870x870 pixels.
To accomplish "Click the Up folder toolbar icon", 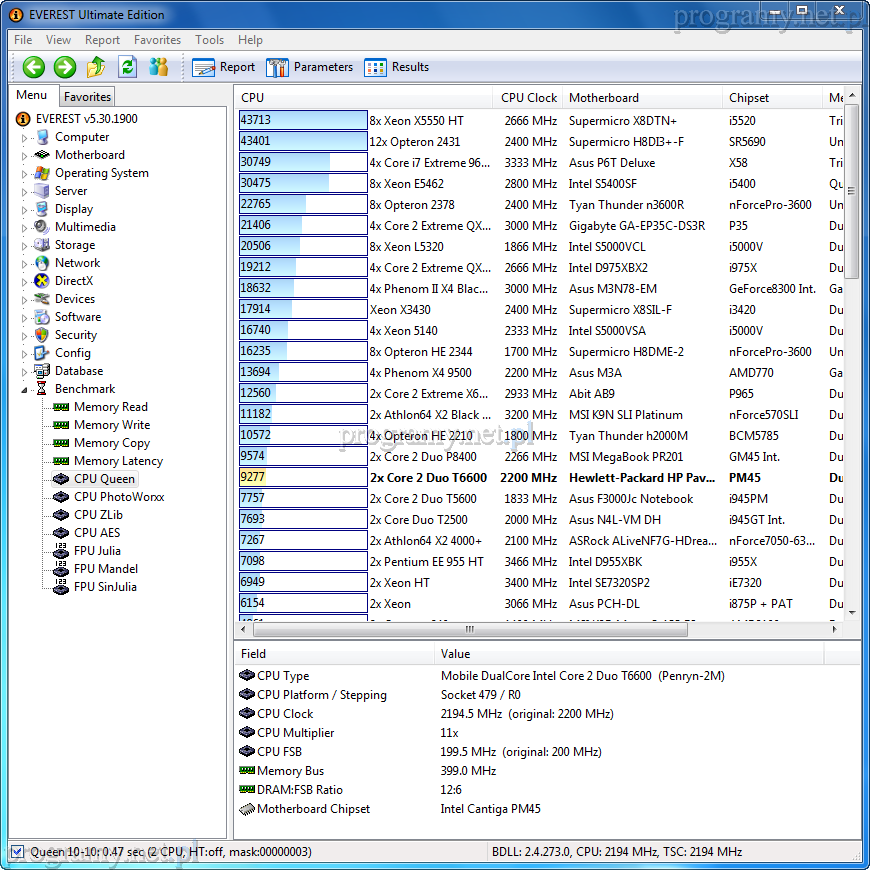I will pyautogui.click(x=96, y=67).
